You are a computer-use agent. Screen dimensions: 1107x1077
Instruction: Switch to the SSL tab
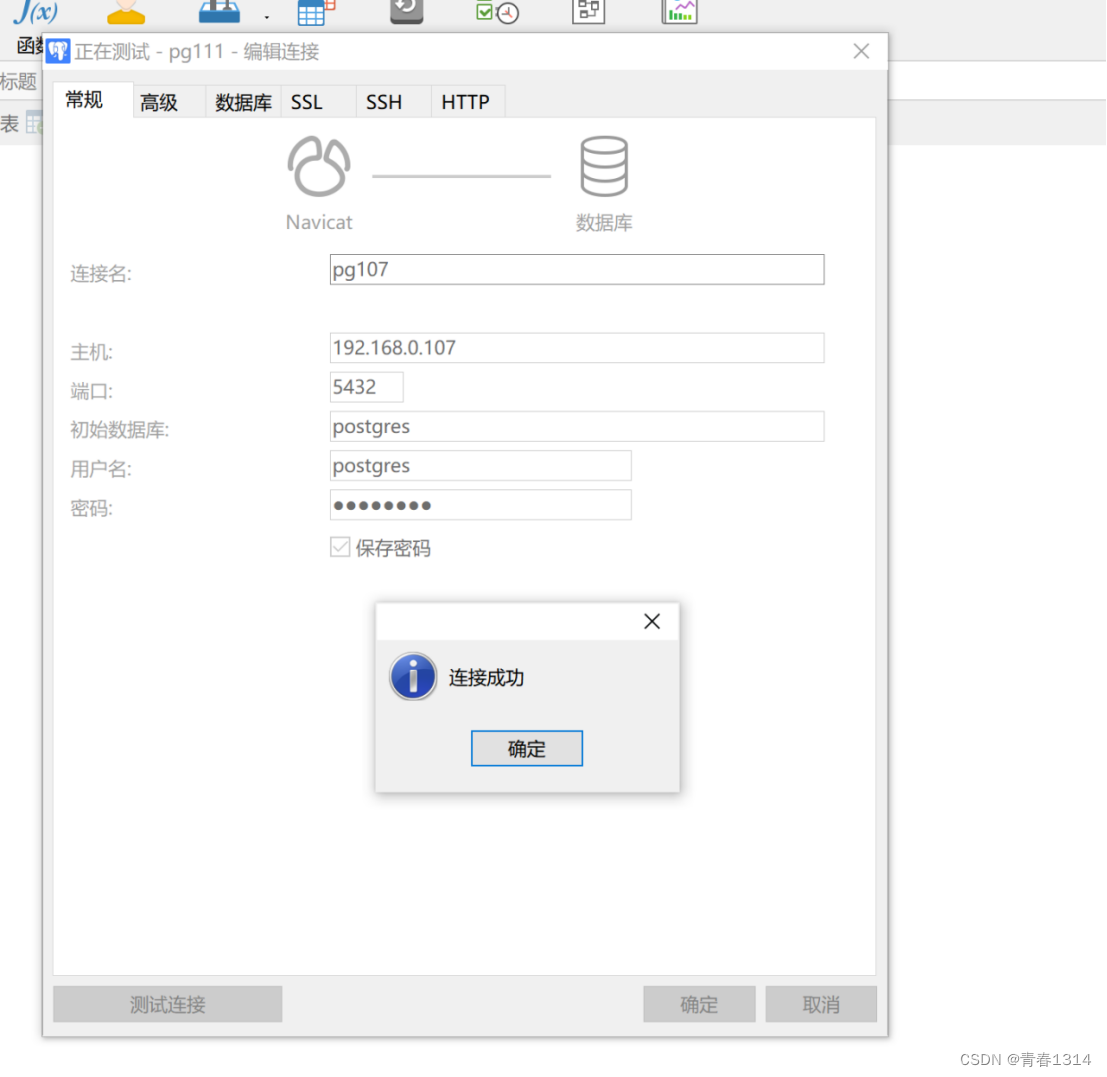(318, 102)
